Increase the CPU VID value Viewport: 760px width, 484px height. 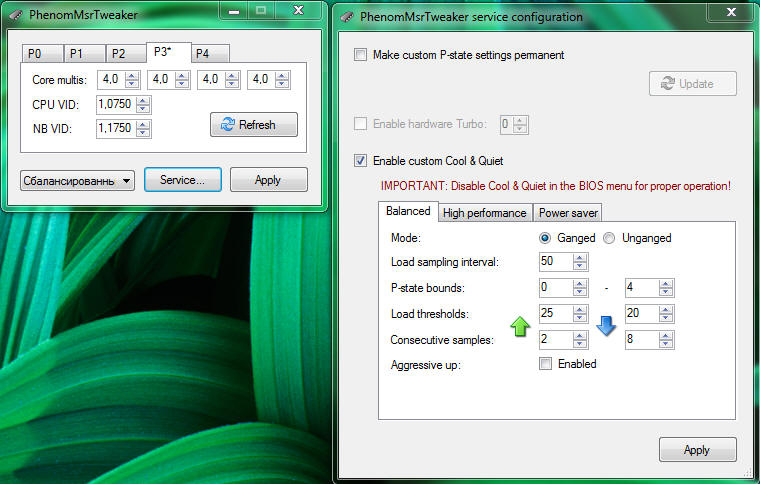(x=143, y=101)
